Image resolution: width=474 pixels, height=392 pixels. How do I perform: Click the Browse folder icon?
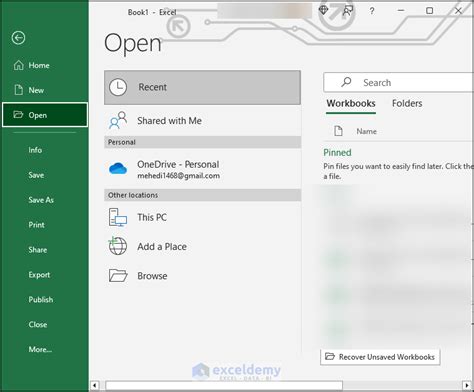(118, 276)
